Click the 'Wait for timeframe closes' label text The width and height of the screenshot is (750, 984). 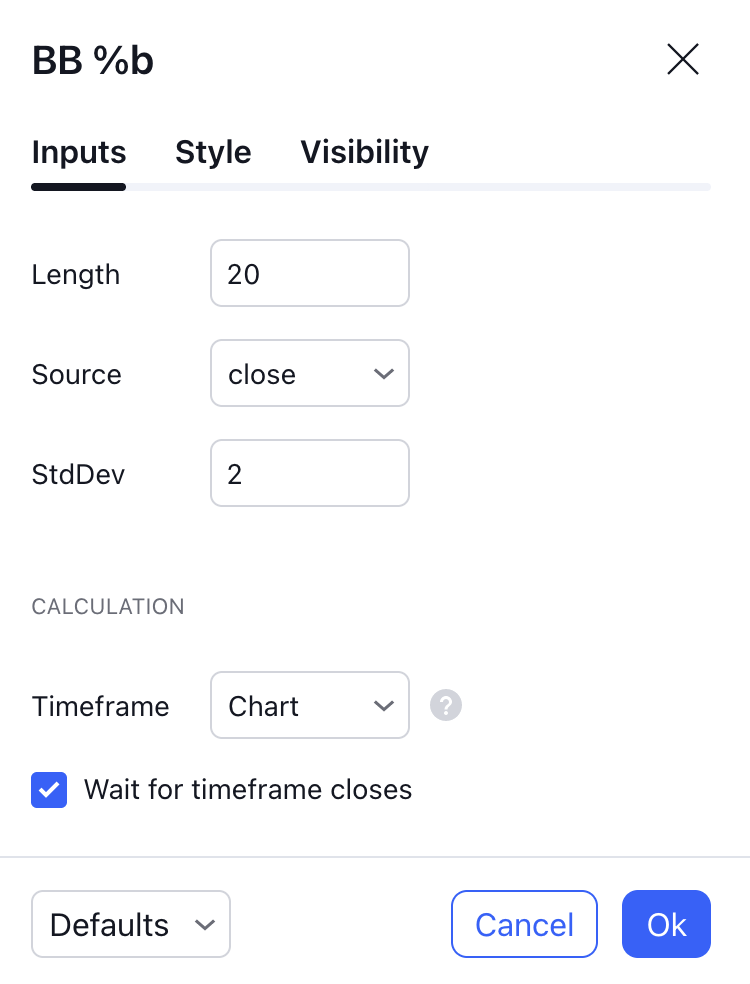pos(248,790)
